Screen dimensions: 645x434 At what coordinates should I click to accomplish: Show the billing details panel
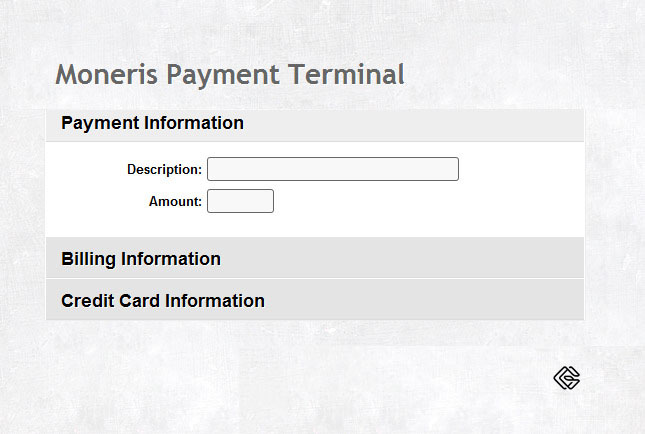[x=141, y=259]
